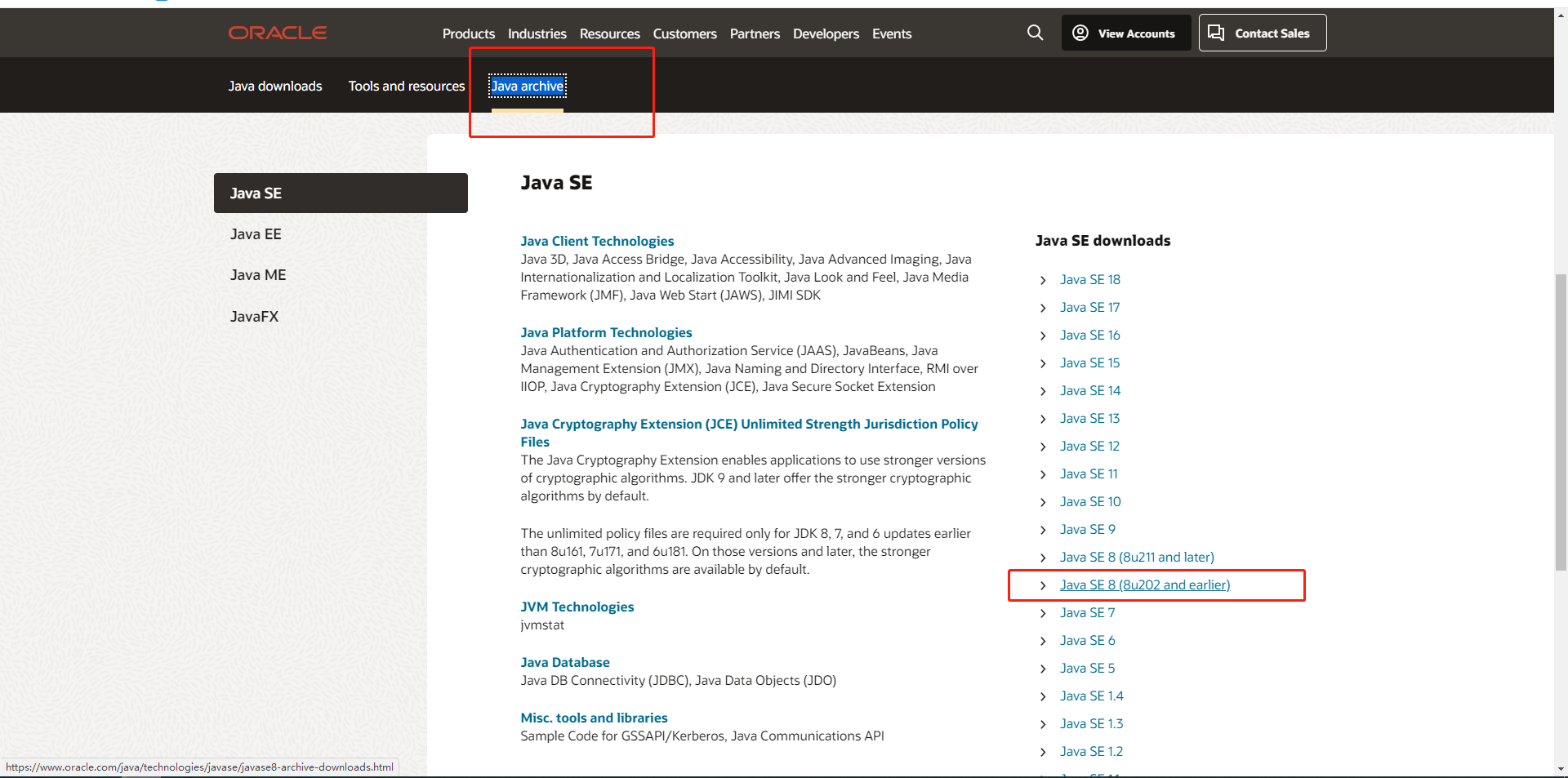Image resolution: width=1568 pixels, height=778 pixels.
Task: Open the Customers menu
Action: point(685,33)
